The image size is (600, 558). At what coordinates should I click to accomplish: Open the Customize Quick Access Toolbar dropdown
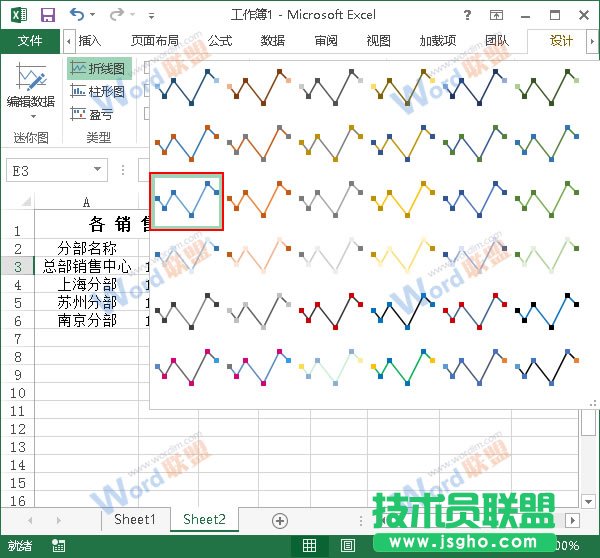[151, 16]
